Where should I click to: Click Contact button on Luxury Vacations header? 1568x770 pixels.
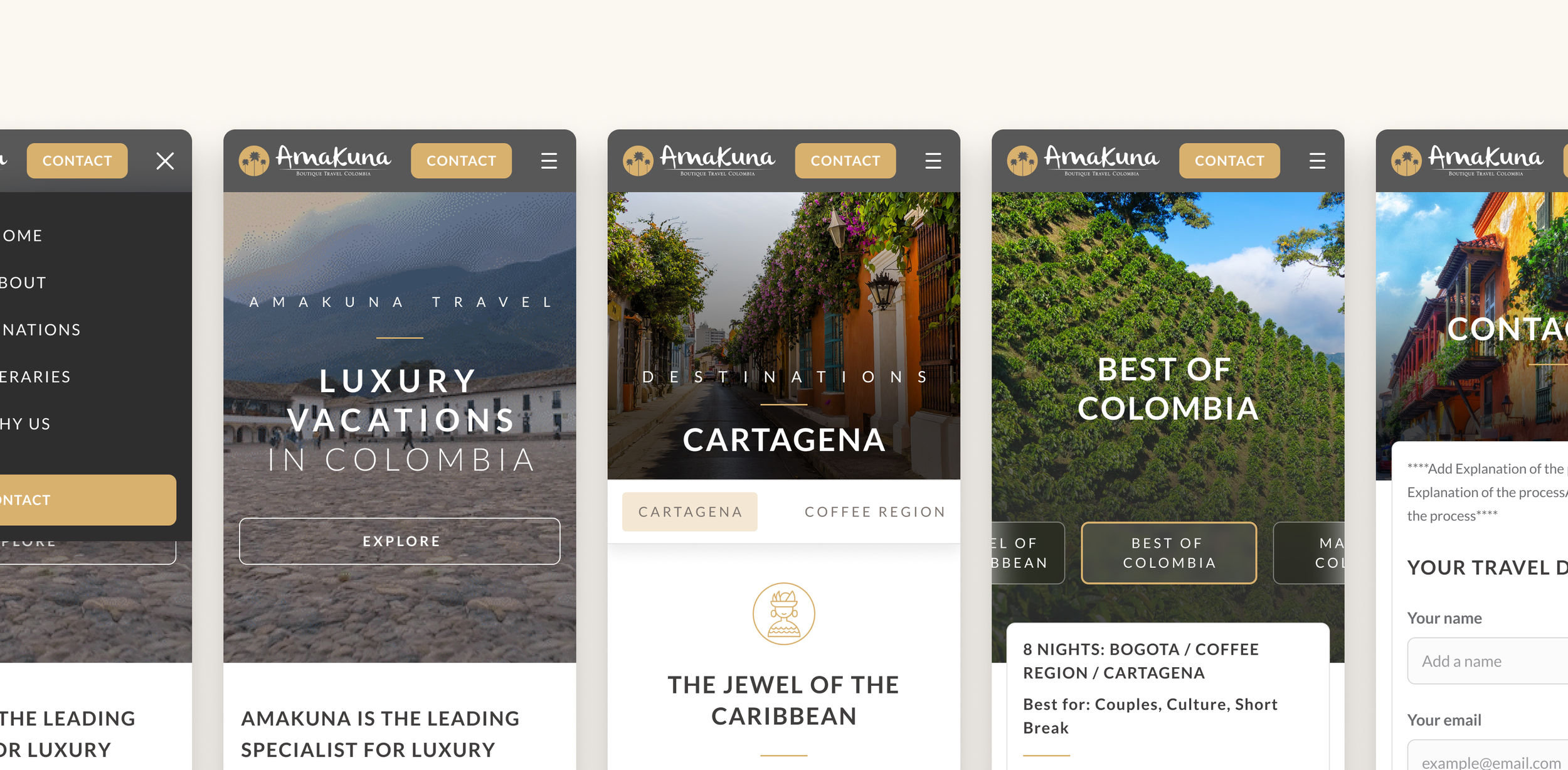coord(461,161)
